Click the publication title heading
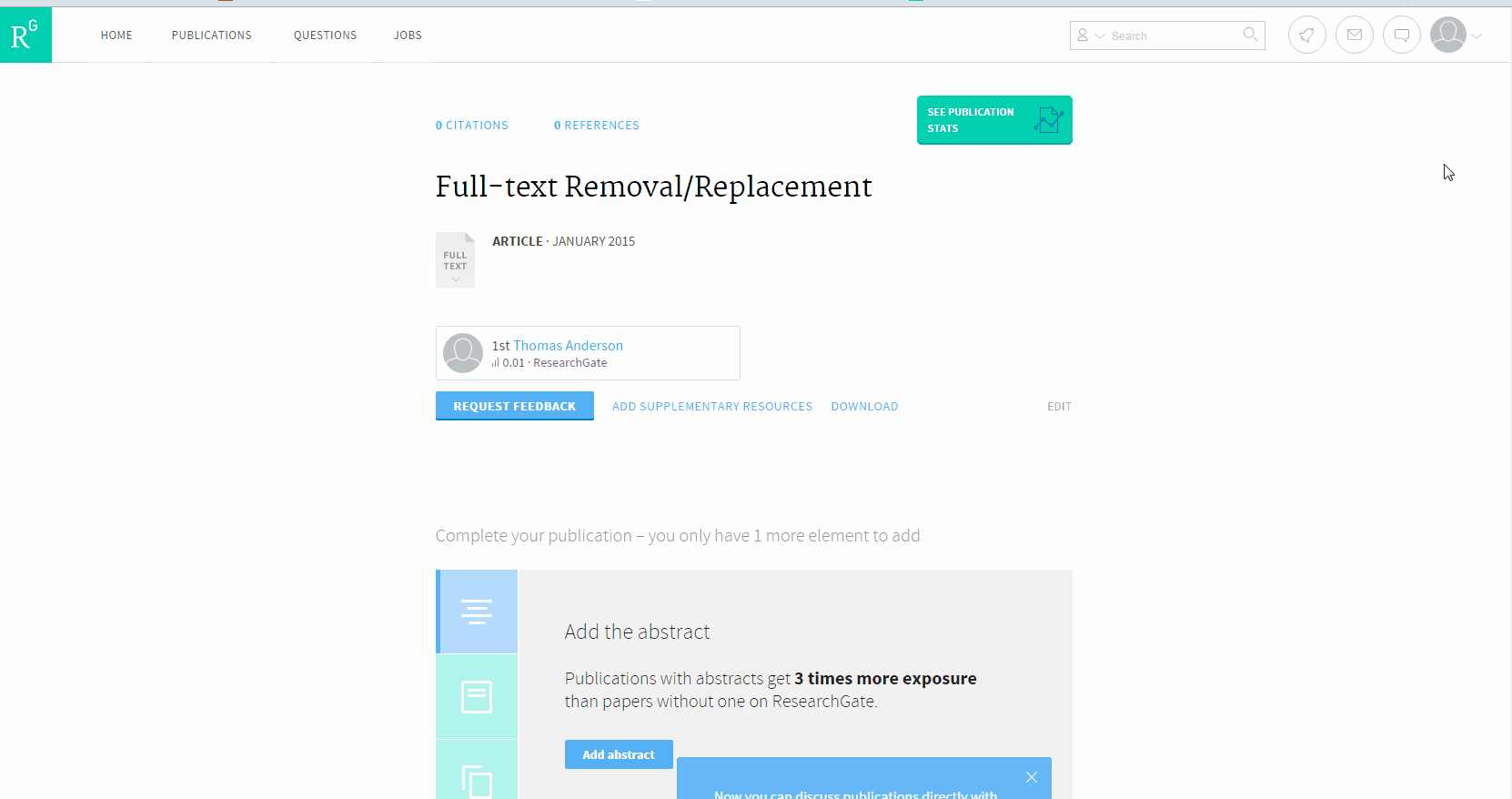Screen dimensions: 1512x799 point(653,187)
